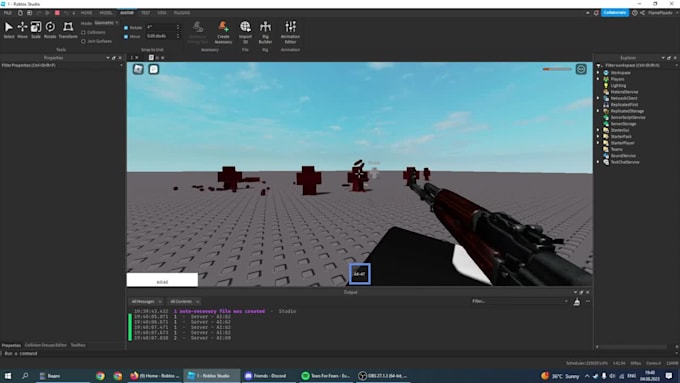Select ServerScriptService in Explorer
This screenshot has width=680, height=383.
(628, 118)
